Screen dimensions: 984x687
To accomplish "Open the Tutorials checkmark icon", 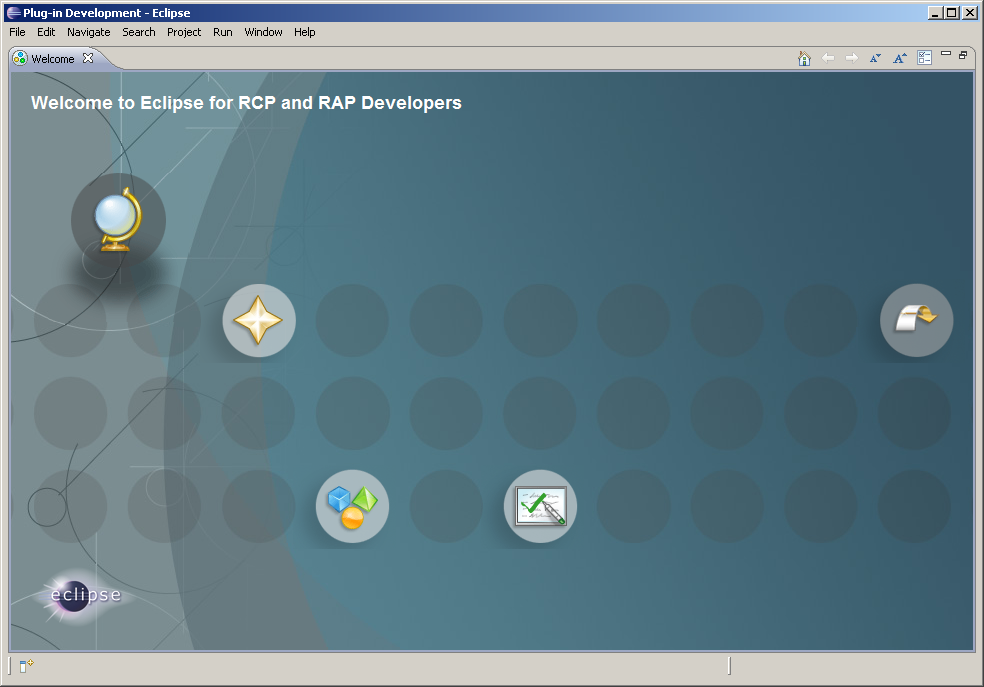I will pyautogui.click(x=540, y=506).
